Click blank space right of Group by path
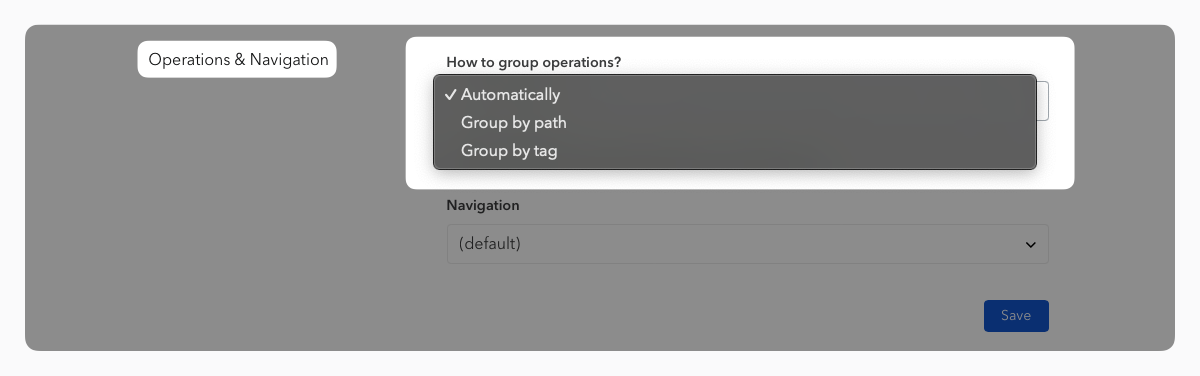 (x=800, y=123)
